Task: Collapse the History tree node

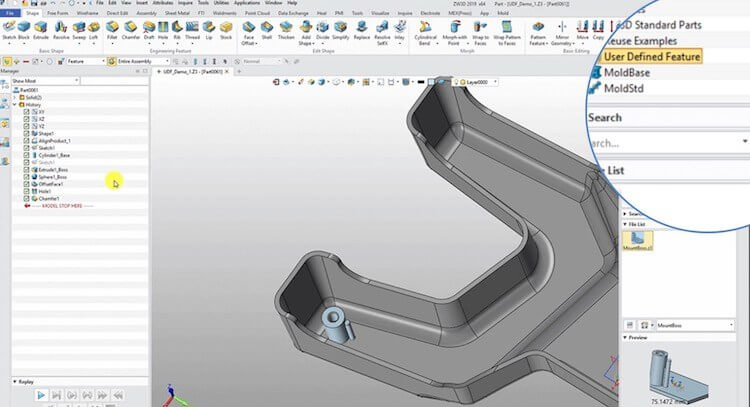Action: [x=15, y=105]
